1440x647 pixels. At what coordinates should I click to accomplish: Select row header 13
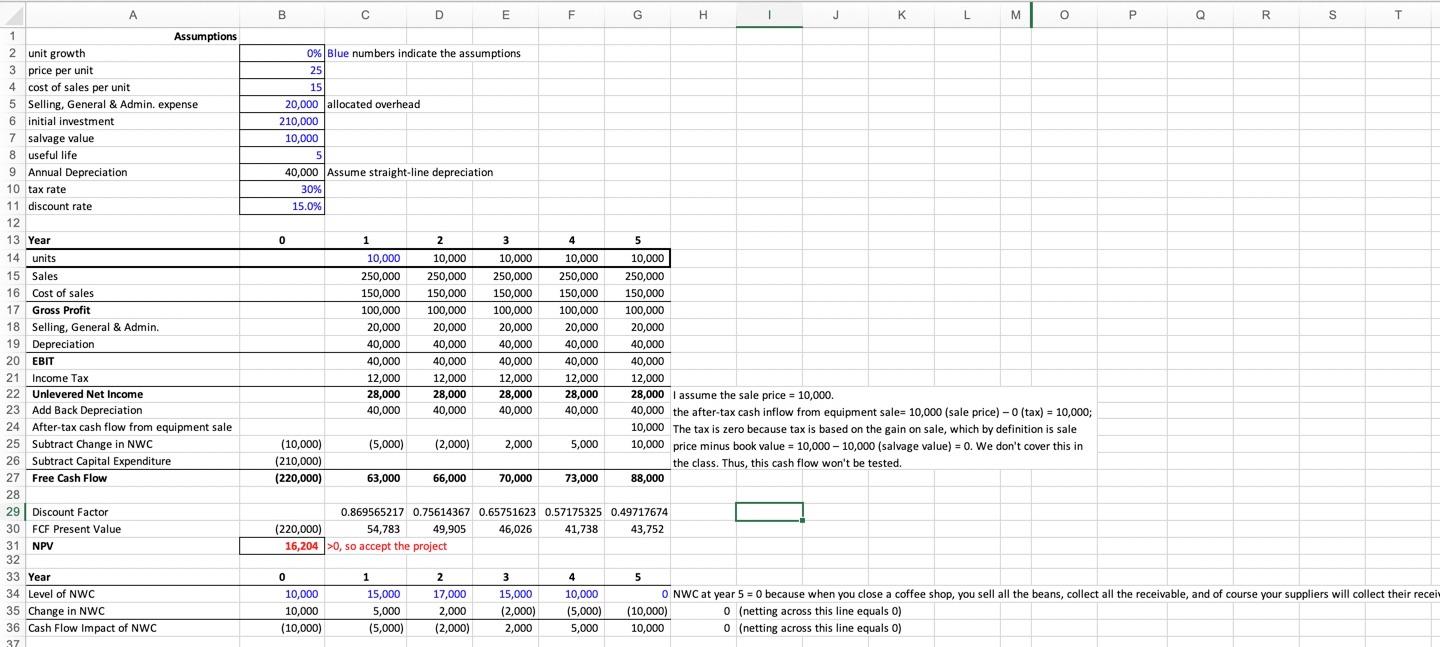12,240
